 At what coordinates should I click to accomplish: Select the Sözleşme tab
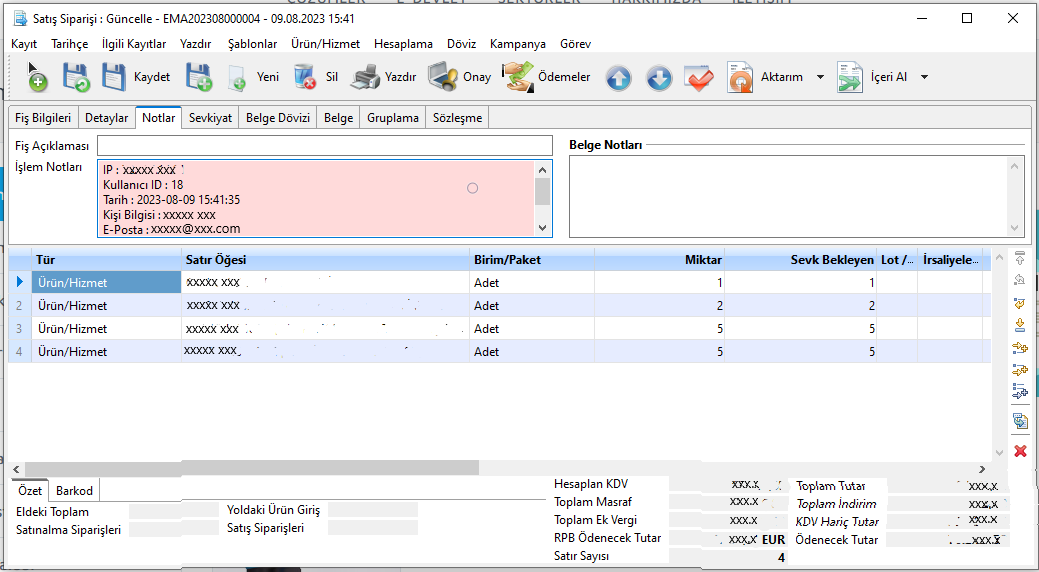pos(457,118)
